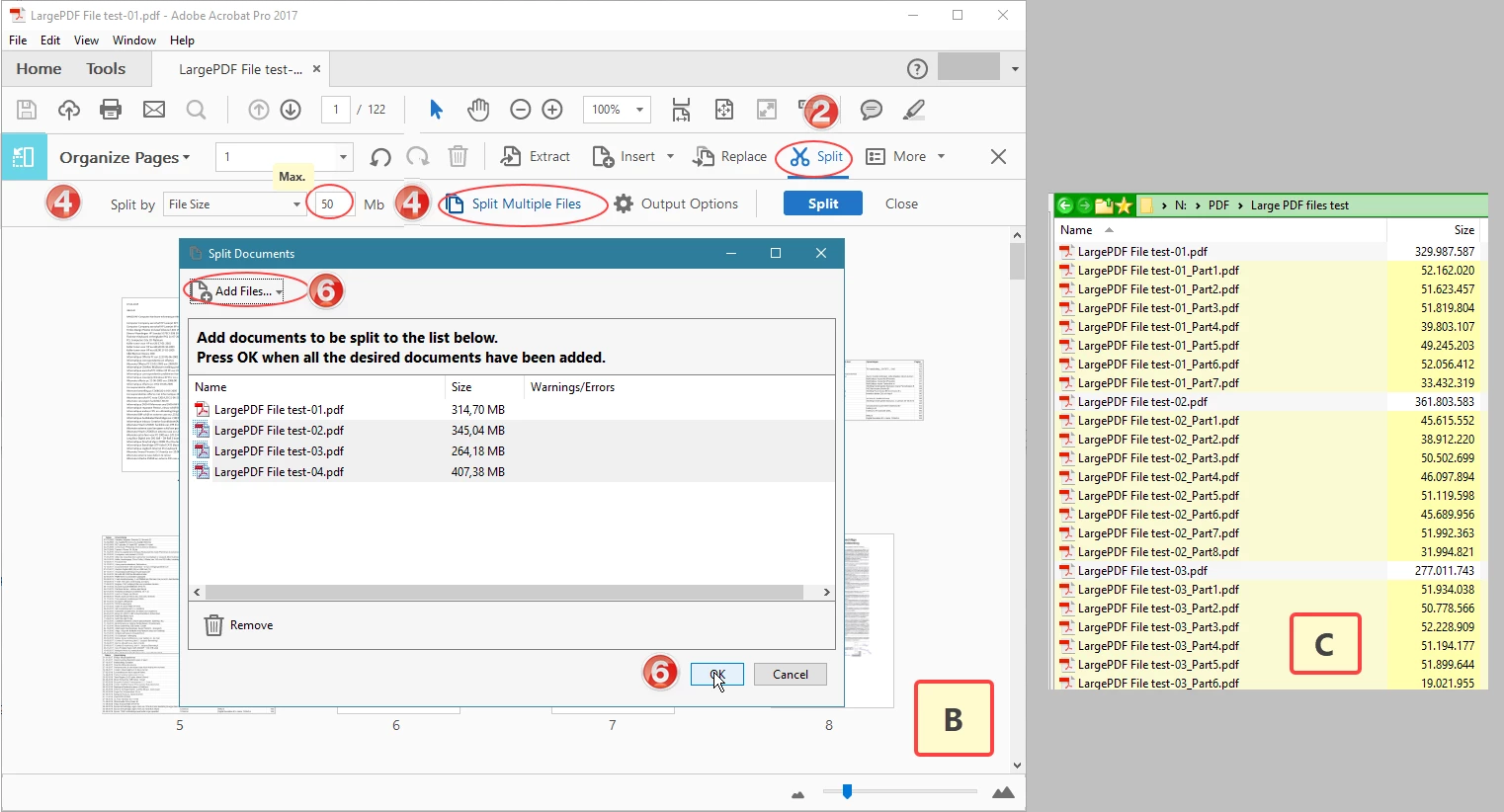Open the page range dropdown
This screenshot has width=1504, height=812.
[x=343, y=157]
